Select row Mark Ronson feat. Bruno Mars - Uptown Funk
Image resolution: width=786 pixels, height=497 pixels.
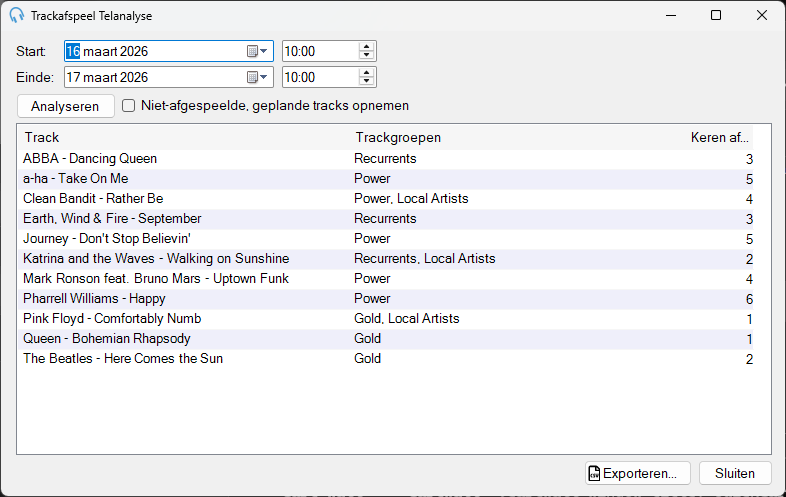(x=385, y=279)
